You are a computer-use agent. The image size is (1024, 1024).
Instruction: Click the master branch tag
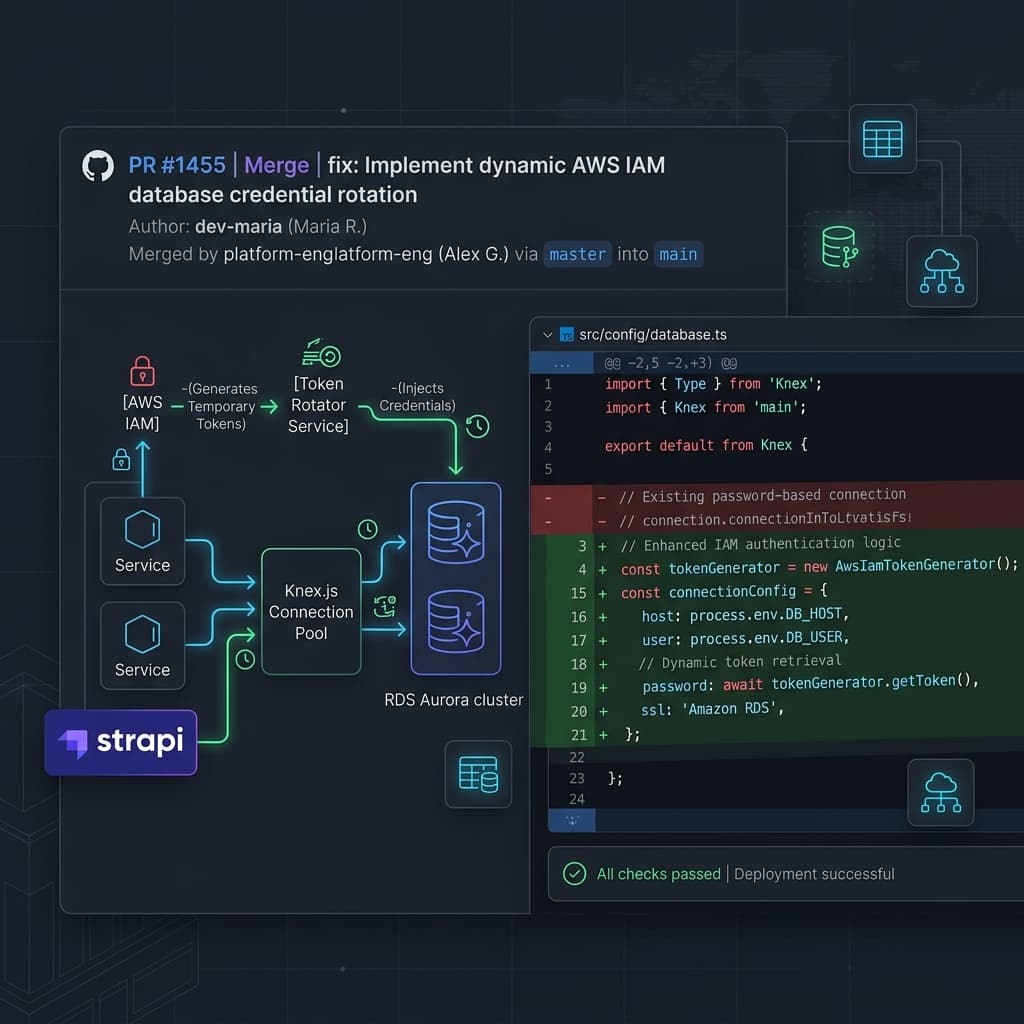(x=577, y=254)
